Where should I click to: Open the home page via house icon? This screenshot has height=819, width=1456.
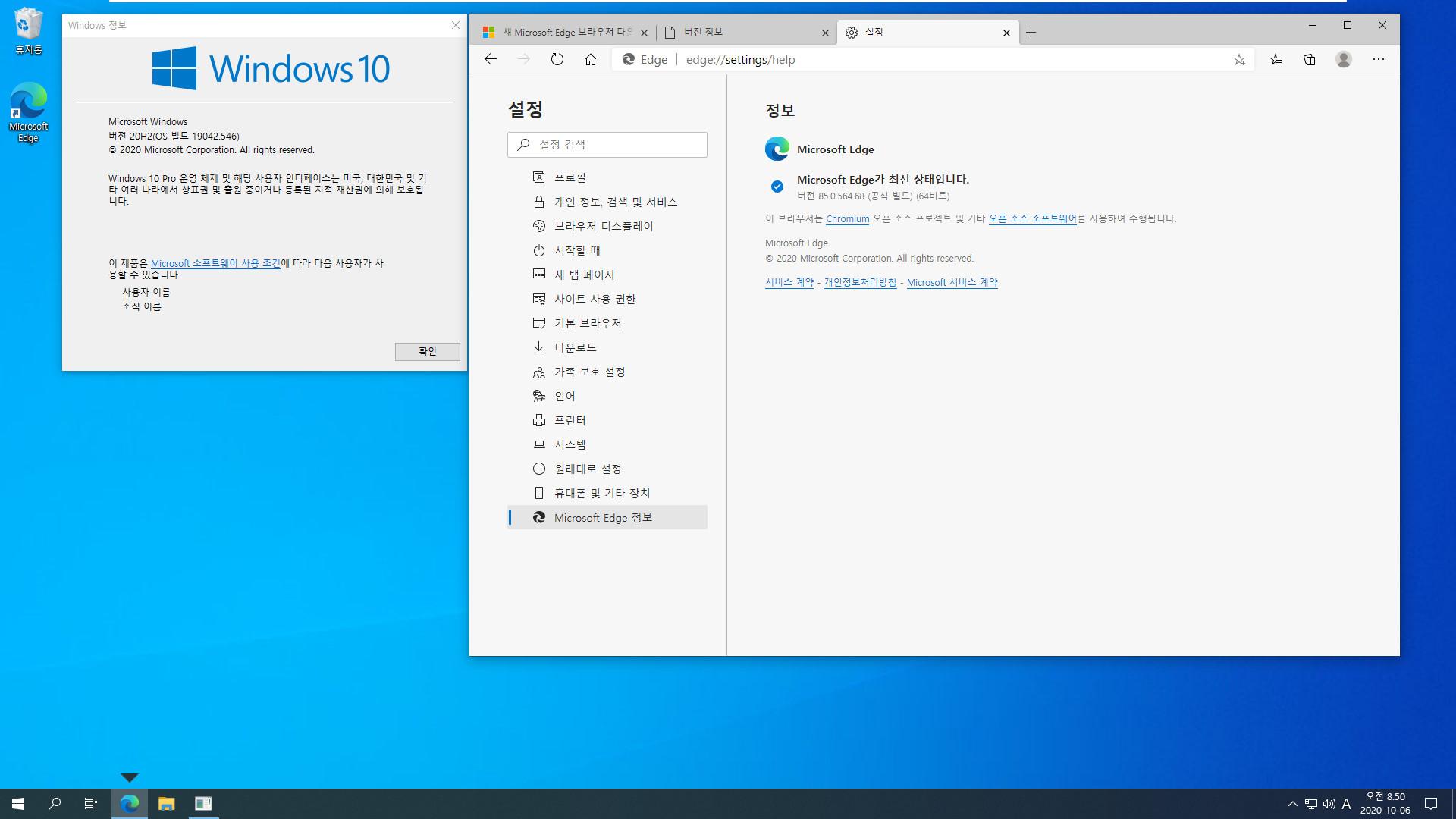591,59
